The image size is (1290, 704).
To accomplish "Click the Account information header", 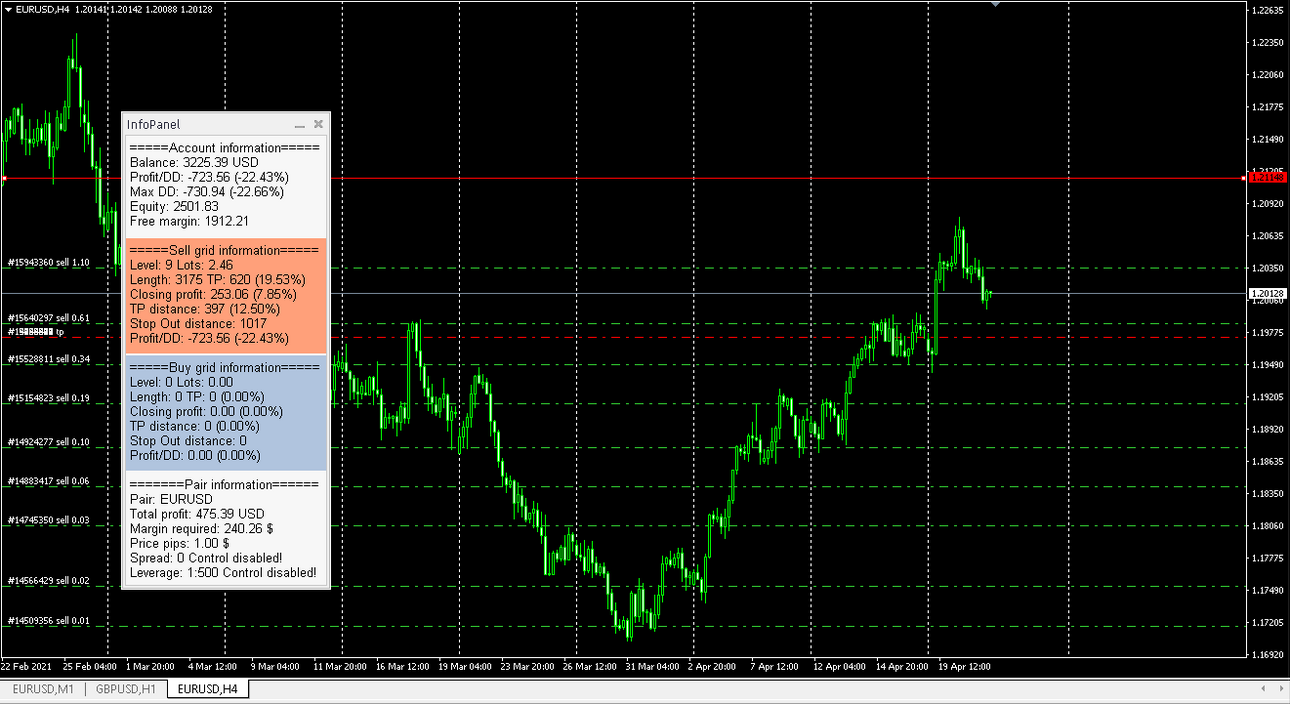I will tap(225, 147).
